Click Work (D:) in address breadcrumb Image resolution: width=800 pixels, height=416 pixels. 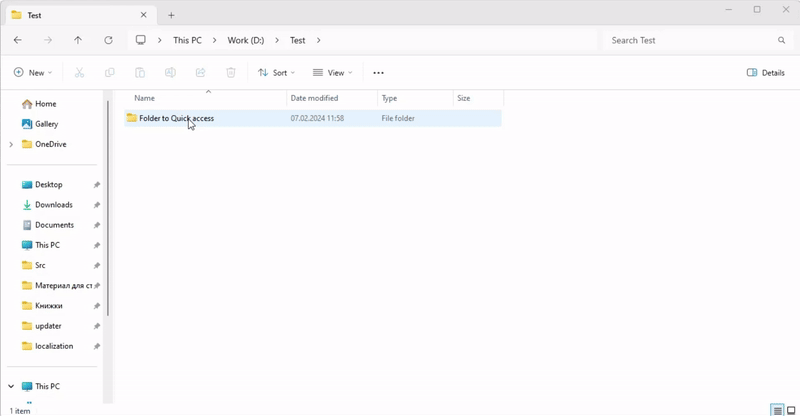tap(245, 40)
